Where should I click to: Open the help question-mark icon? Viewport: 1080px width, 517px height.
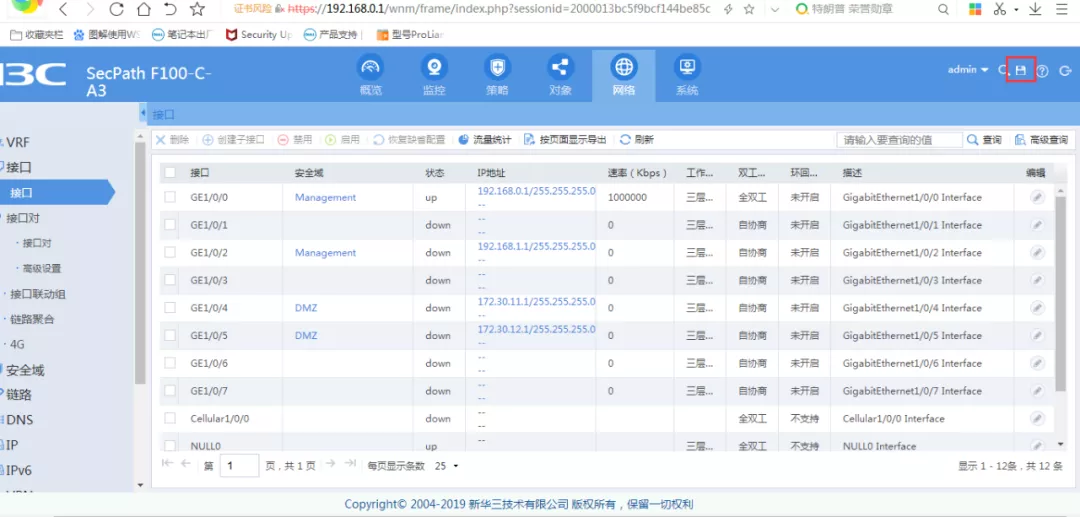(1043, 71)
